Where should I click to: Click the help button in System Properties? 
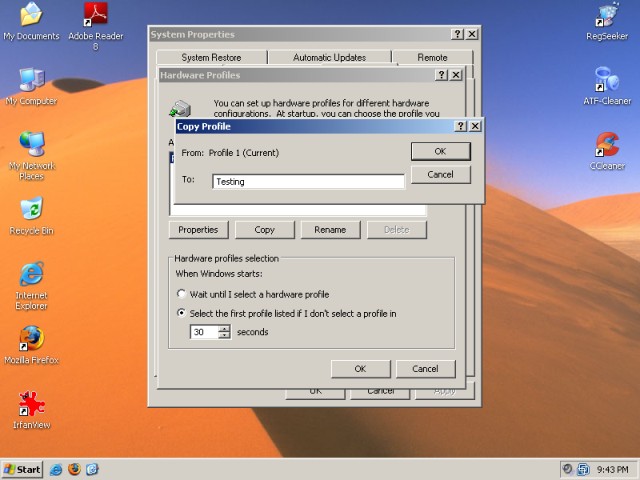457,34
